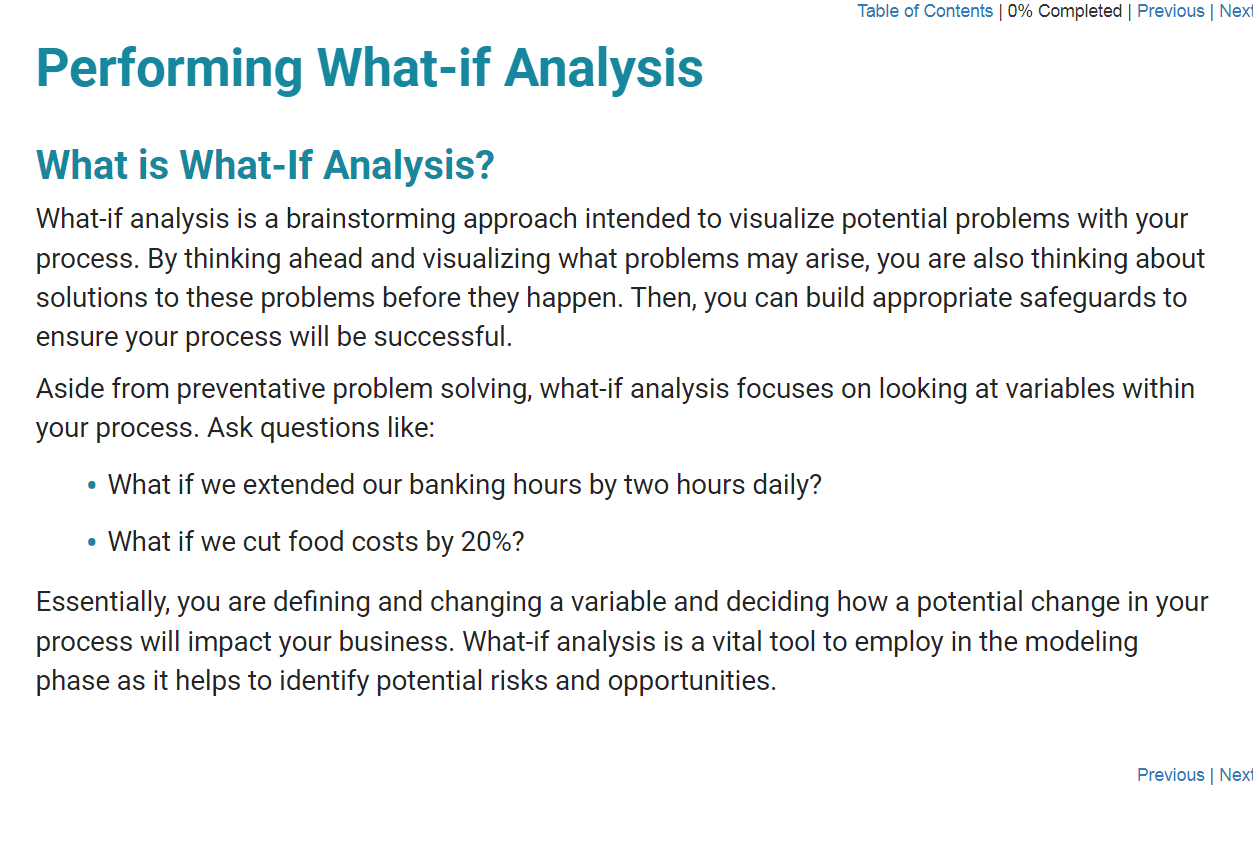Select the What is What-If Analysis? subheading
Viewport: 1253px width, 856px height.
click(265, 165)
